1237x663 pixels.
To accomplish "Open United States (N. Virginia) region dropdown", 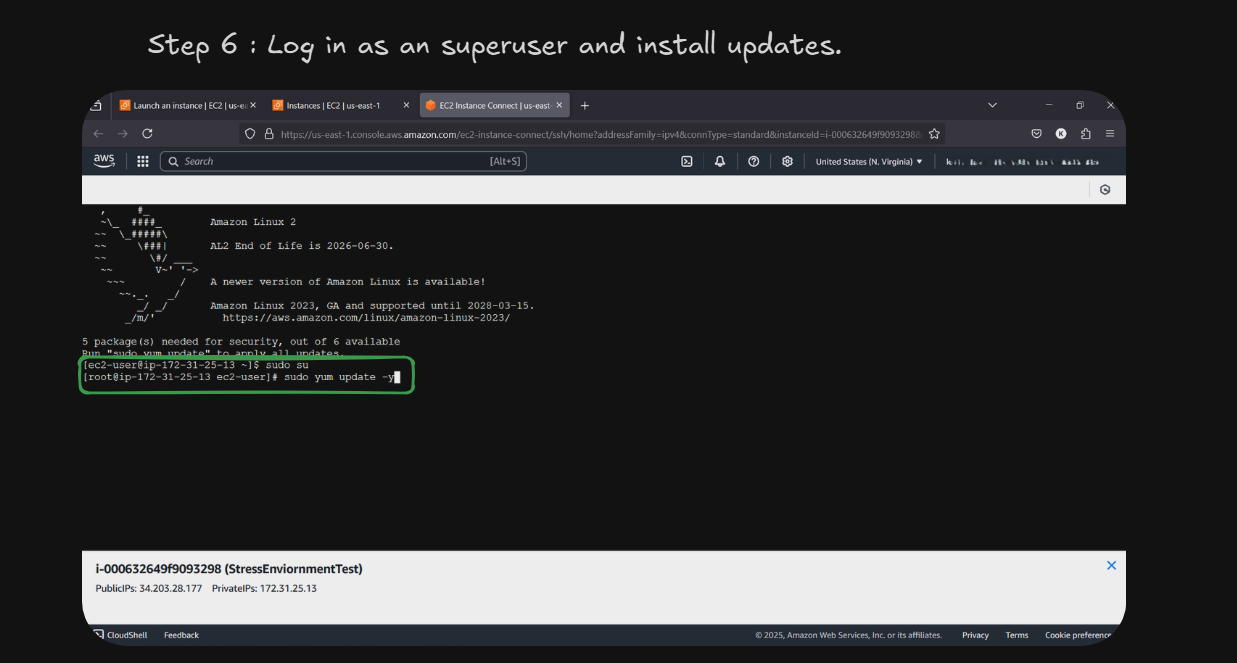I will click(x=869, y=161).
